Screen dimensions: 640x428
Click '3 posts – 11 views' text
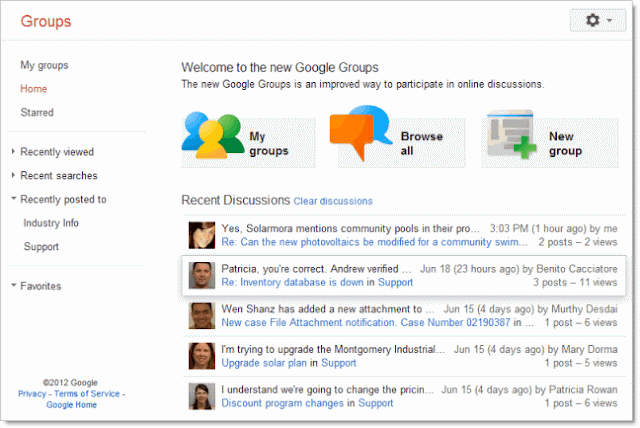pyautogui.click(x=575, y=282)
